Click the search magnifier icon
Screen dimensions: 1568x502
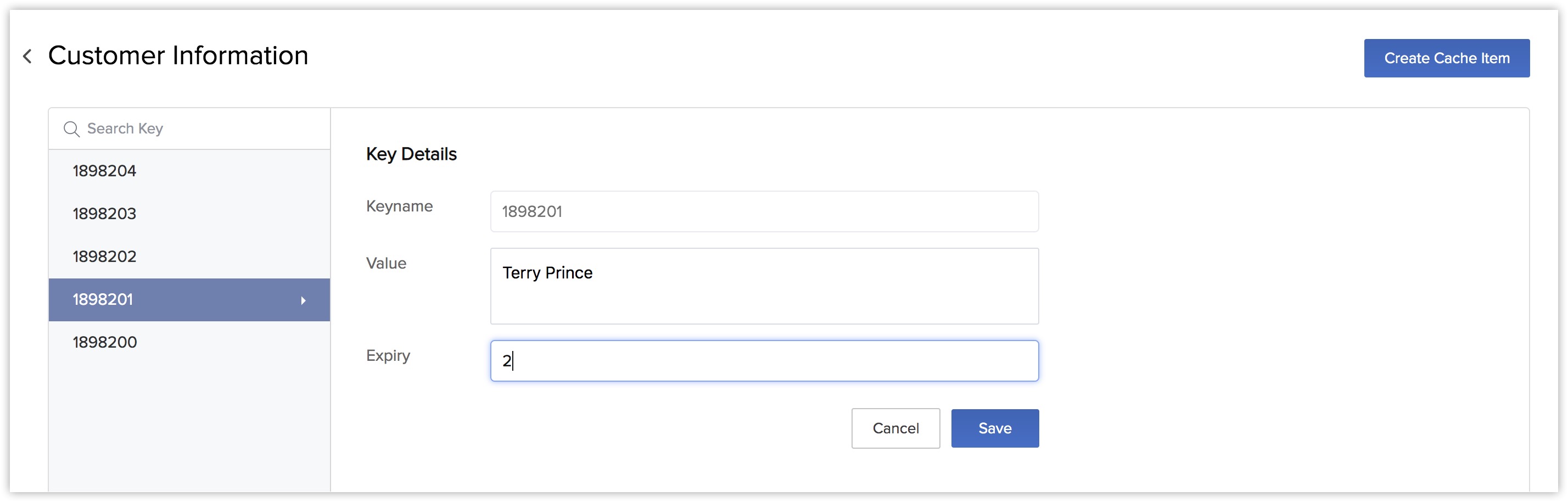71,129
